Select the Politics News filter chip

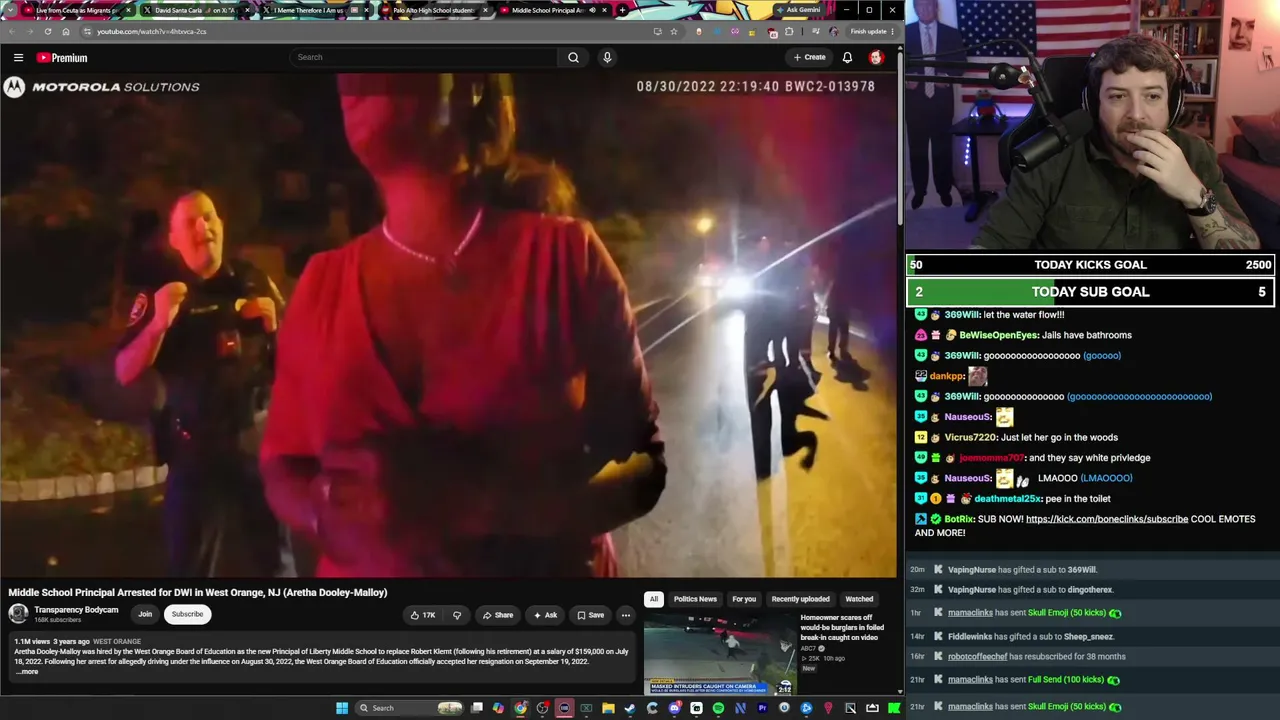coord(695,599)
